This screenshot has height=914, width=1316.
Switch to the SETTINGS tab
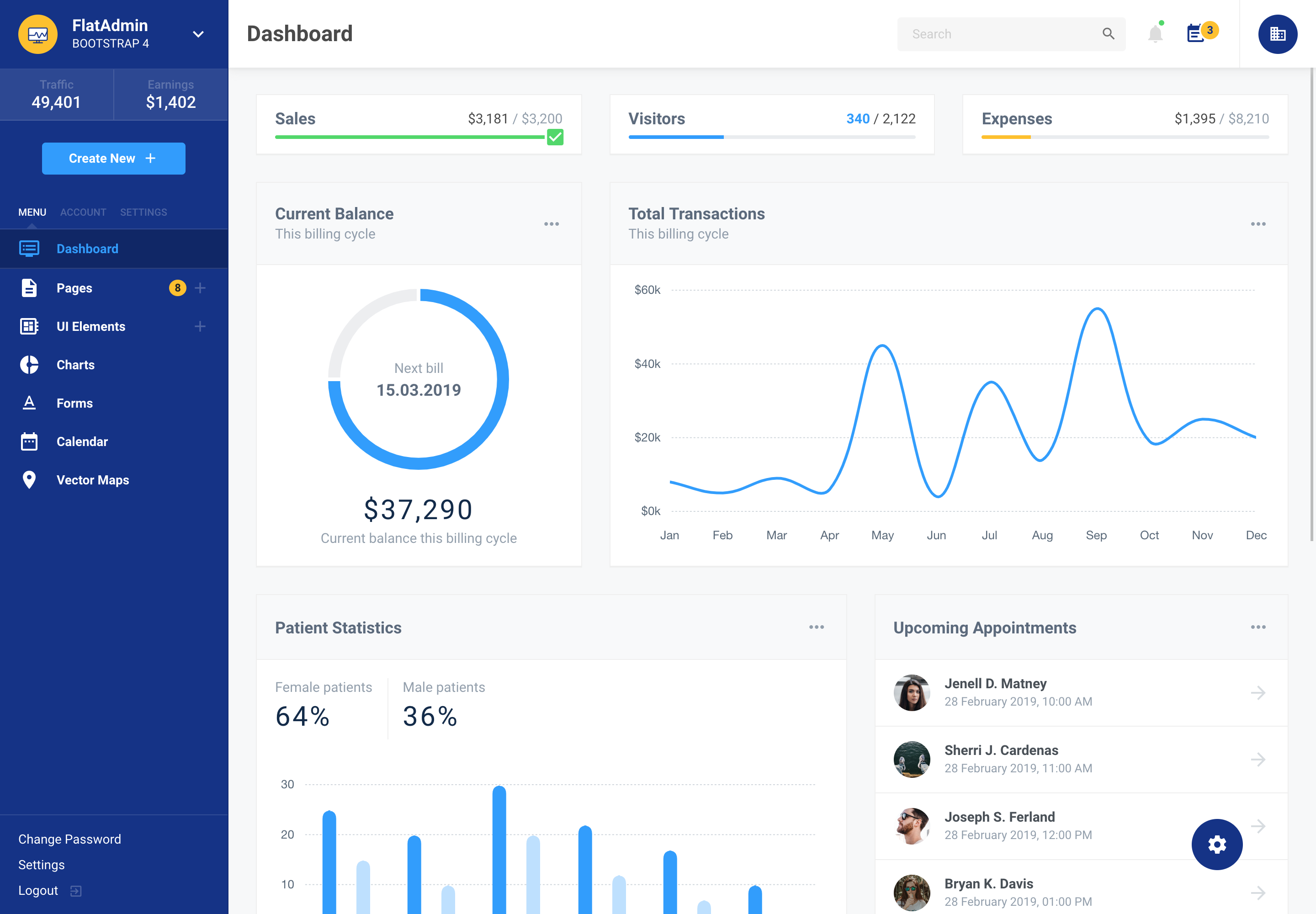144,213
